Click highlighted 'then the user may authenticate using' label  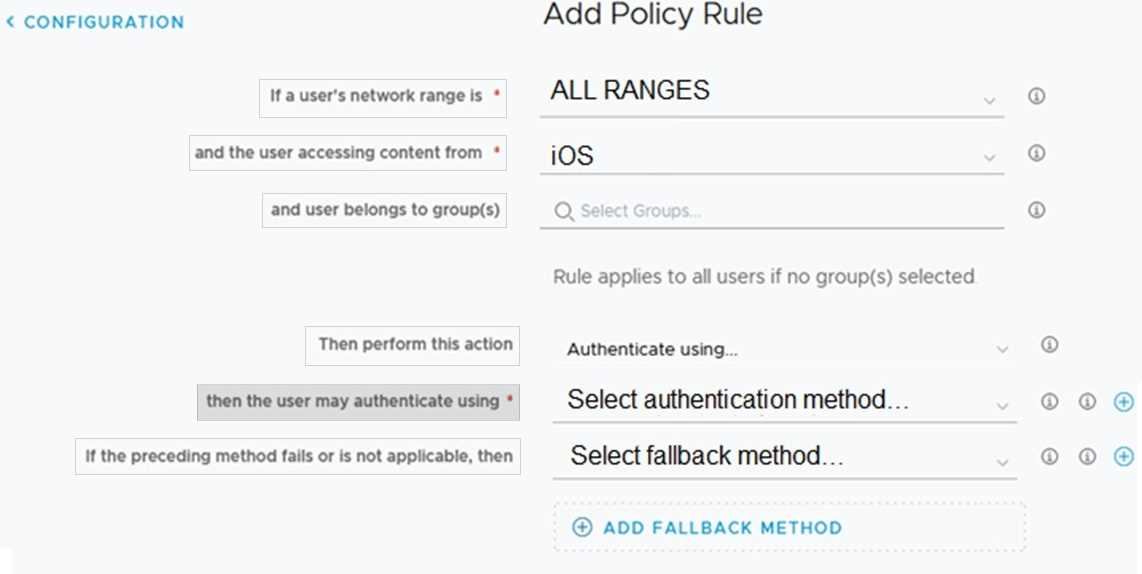click(x=358, y=401)
